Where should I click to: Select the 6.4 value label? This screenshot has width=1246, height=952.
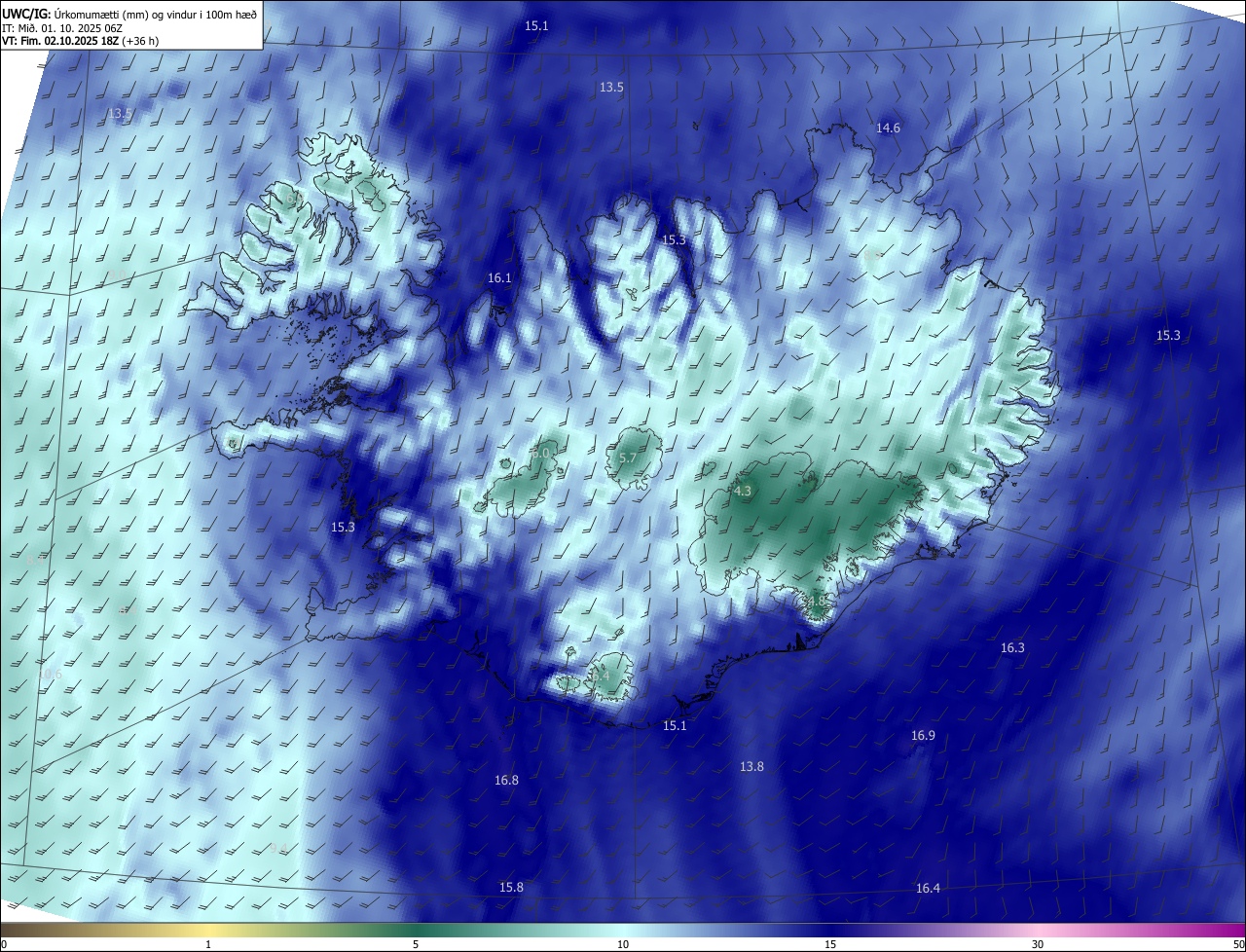point(601,676)
